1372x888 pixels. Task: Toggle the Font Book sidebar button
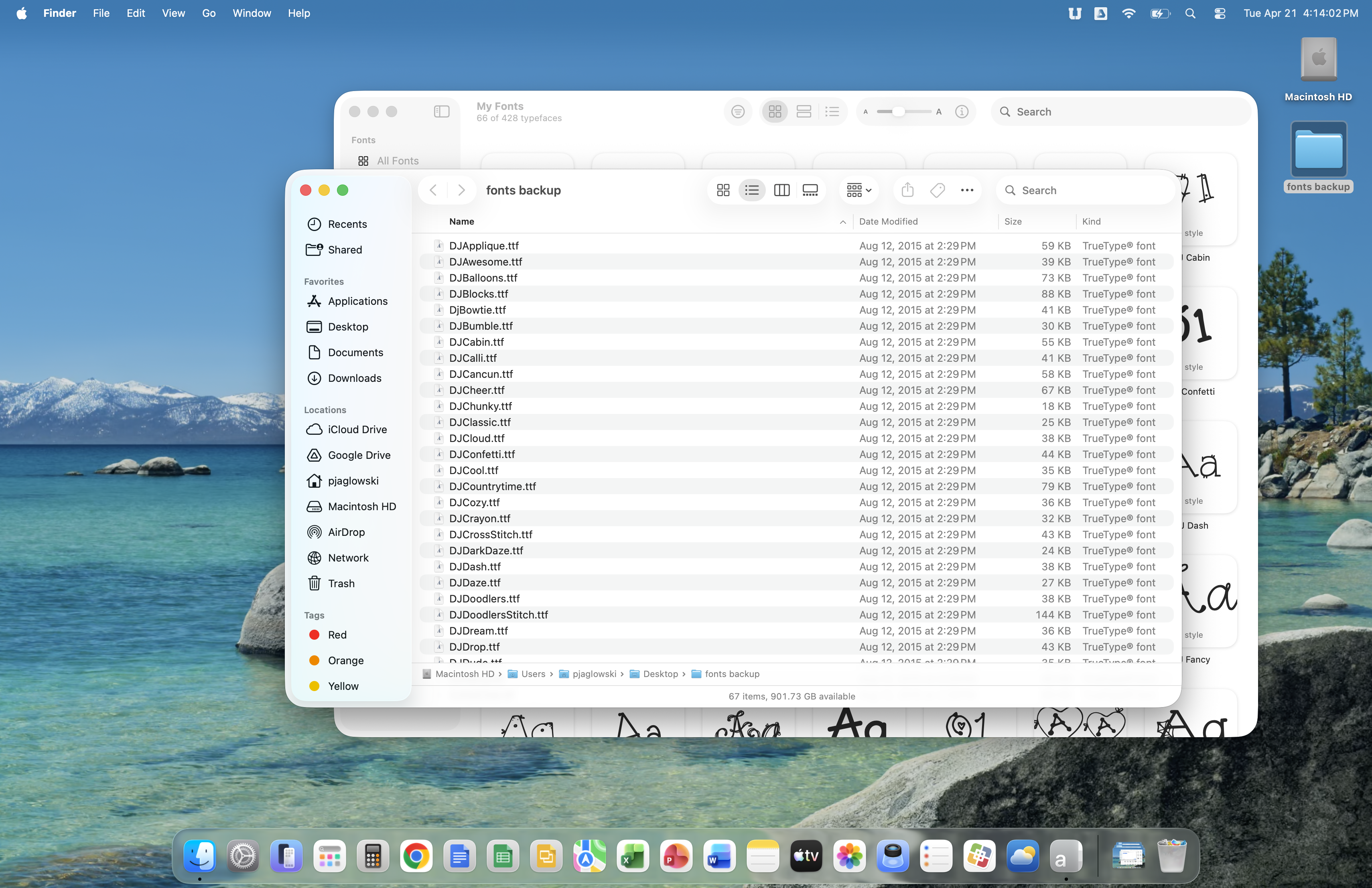442,111
